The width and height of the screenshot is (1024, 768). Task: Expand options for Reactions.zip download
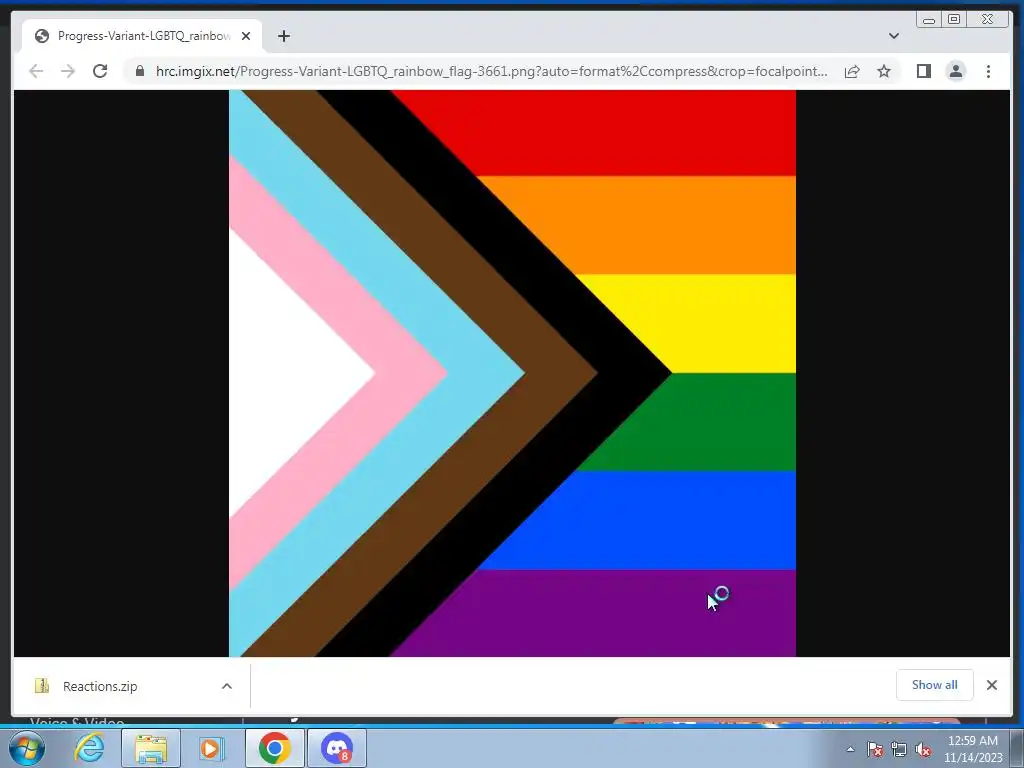pyautogui.click(x=227, y=686)
